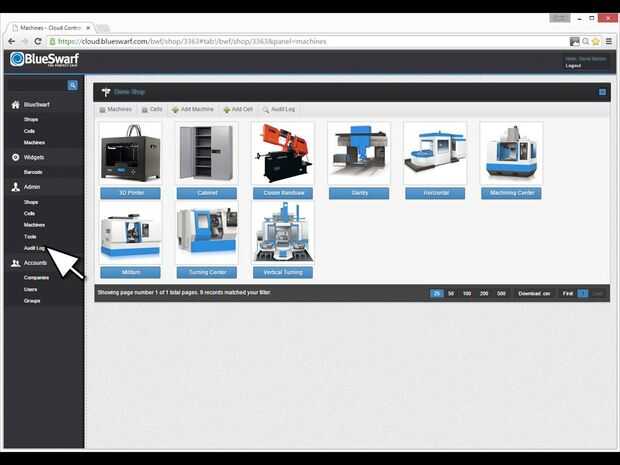Click the Accounts people icon in sidebar
This screenshot has height=465, width=620.
15,263
